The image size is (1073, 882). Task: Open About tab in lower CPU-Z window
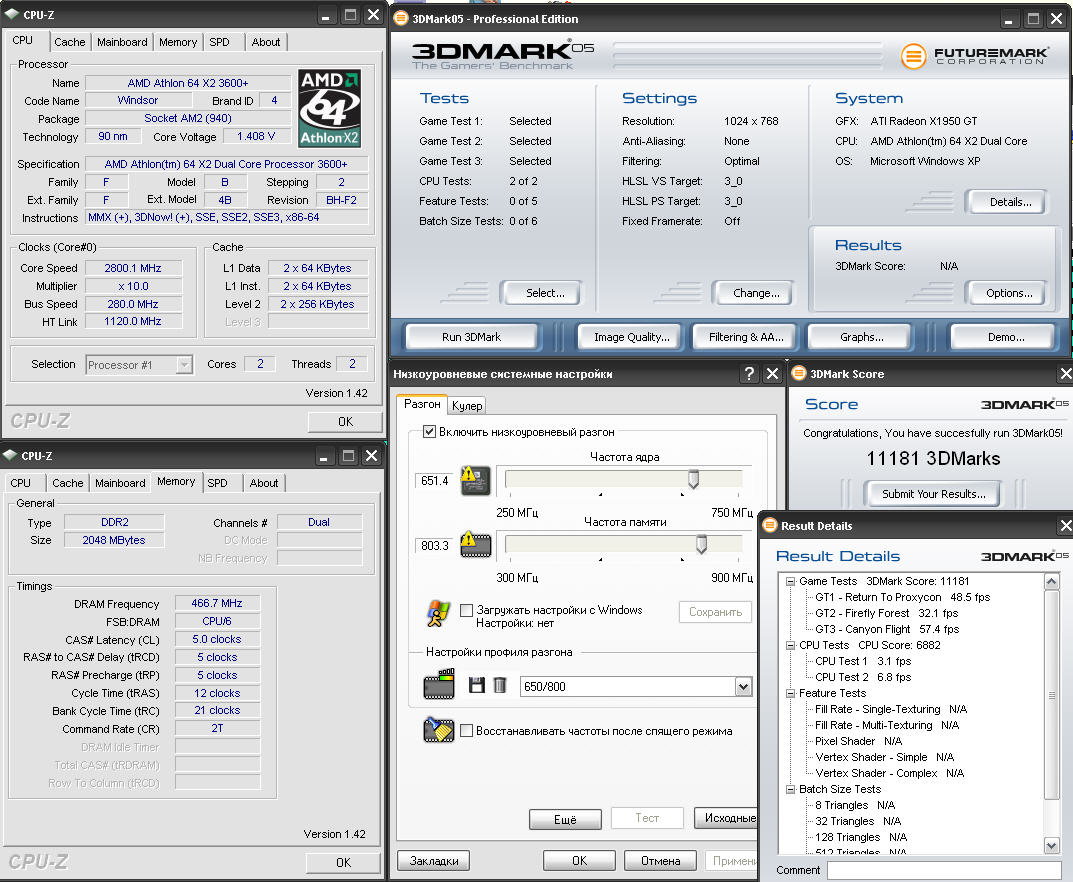(263, 482)
